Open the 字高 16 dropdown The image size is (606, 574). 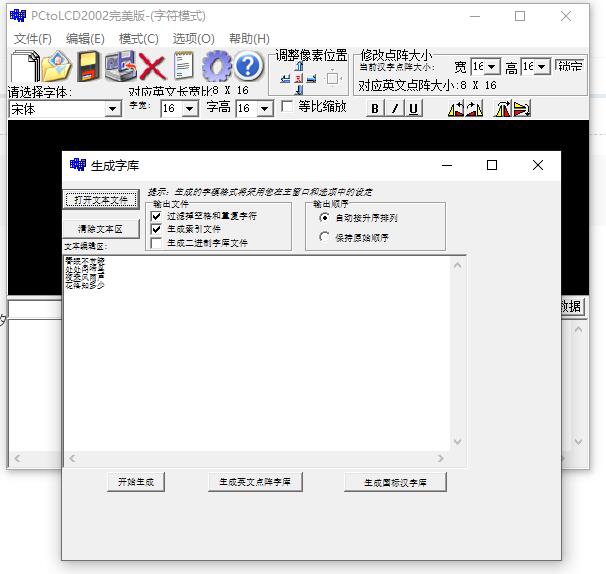(264, 109)
